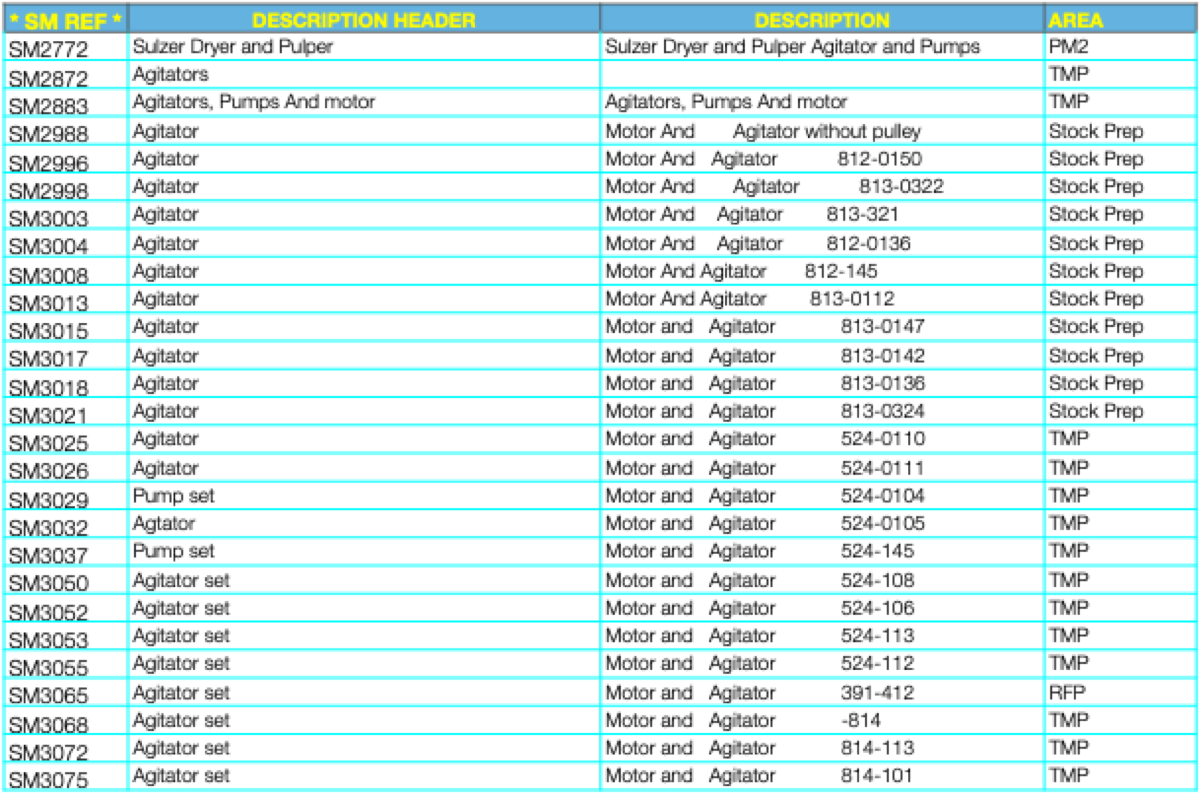Select the SM3072 reference cell
The width and height of the screenshot is (1200, 794).
pos(66,750)
